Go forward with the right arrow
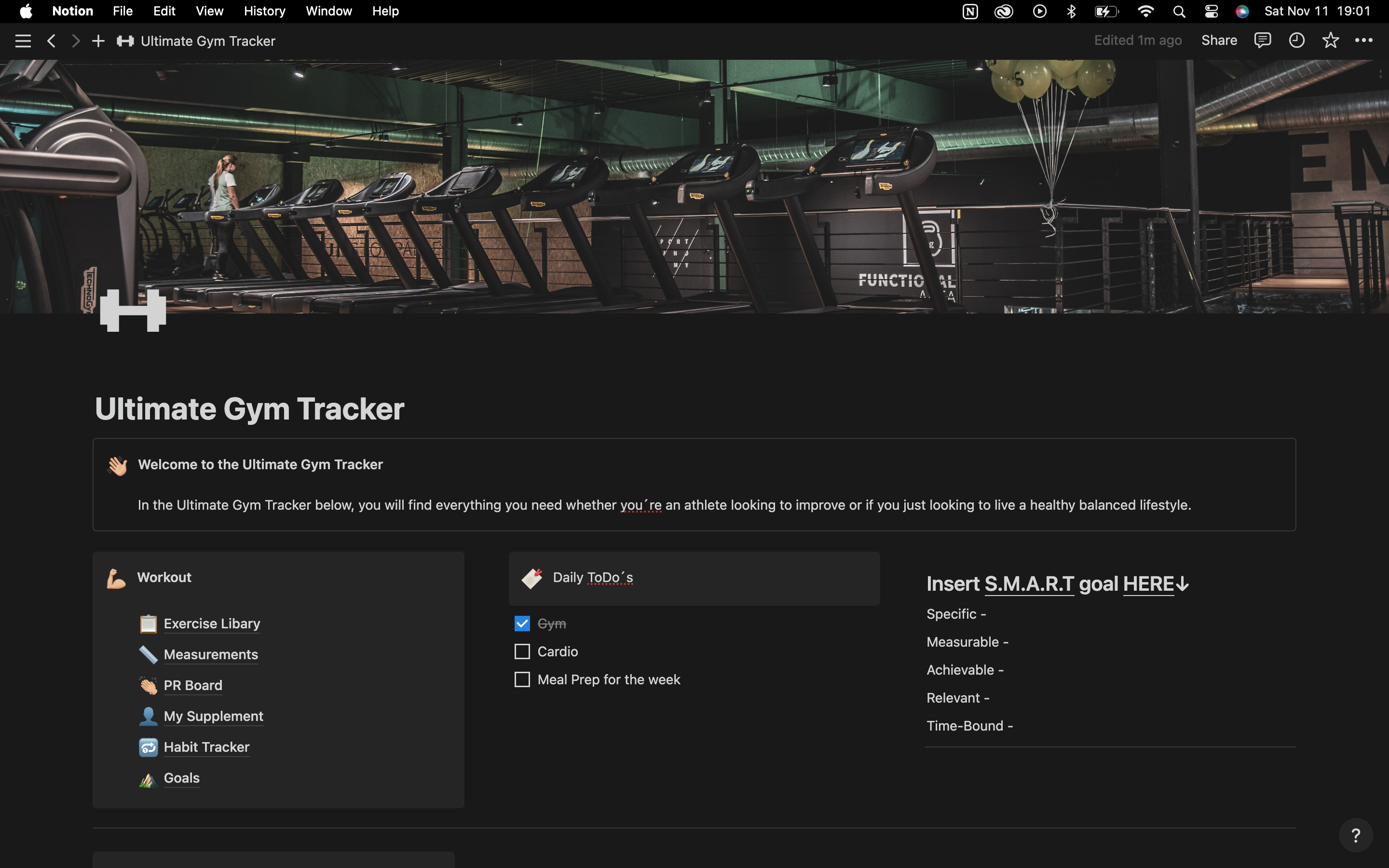The width and height of the screenshot is (1389, 868). coord(75,41)
